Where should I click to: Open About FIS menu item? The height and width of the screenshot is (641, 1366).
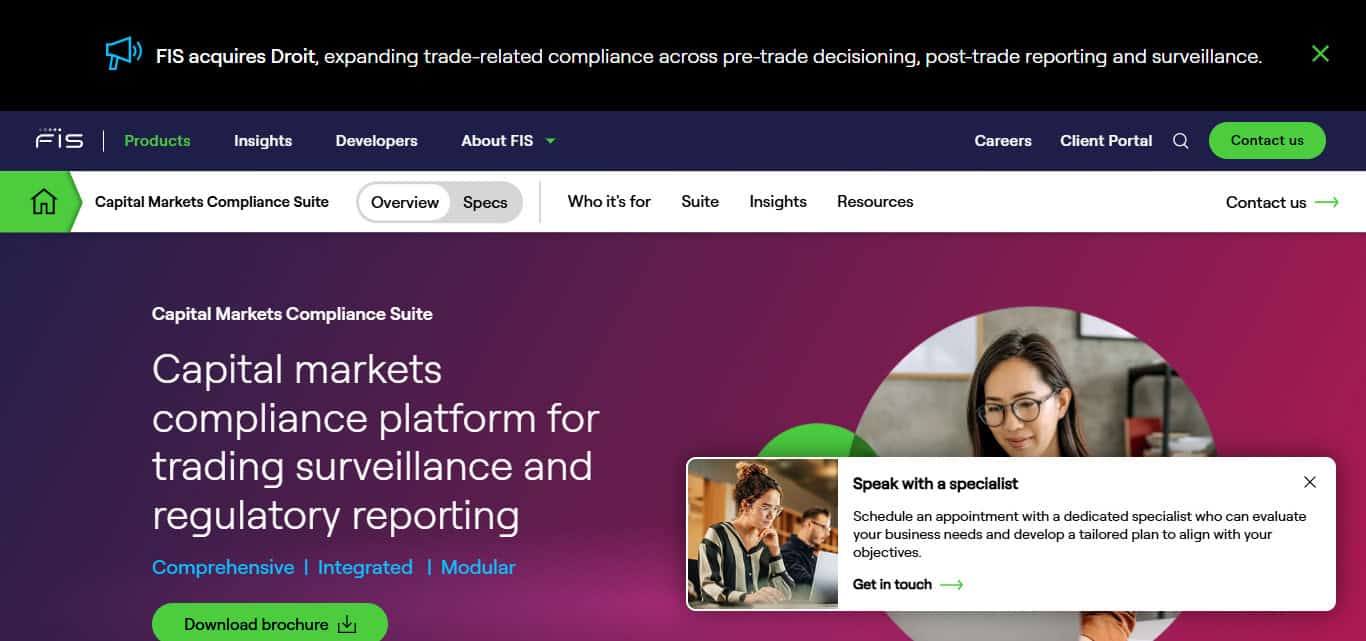pyautogui.click(x=497, y=141)
